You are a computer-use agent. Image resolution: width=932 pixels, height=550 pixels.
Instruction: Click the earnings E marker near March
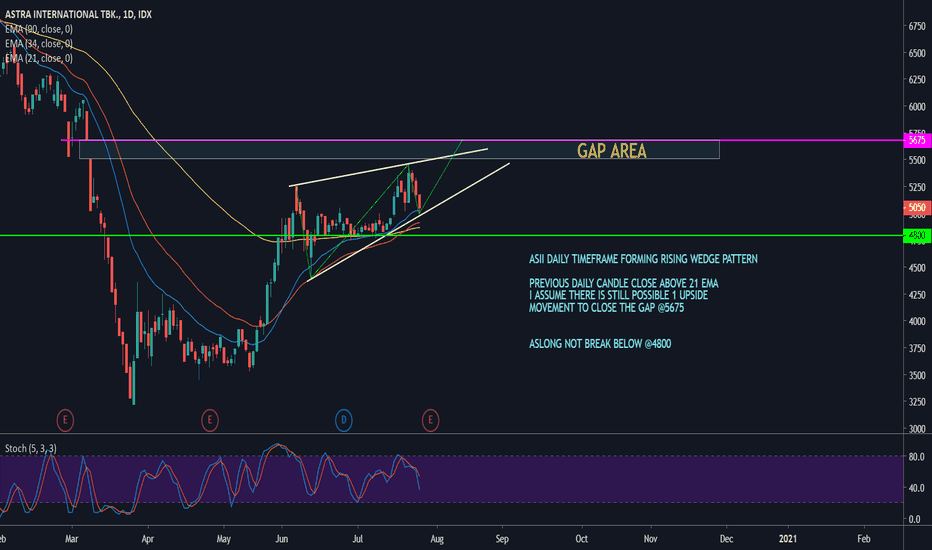tap(65, 420)
